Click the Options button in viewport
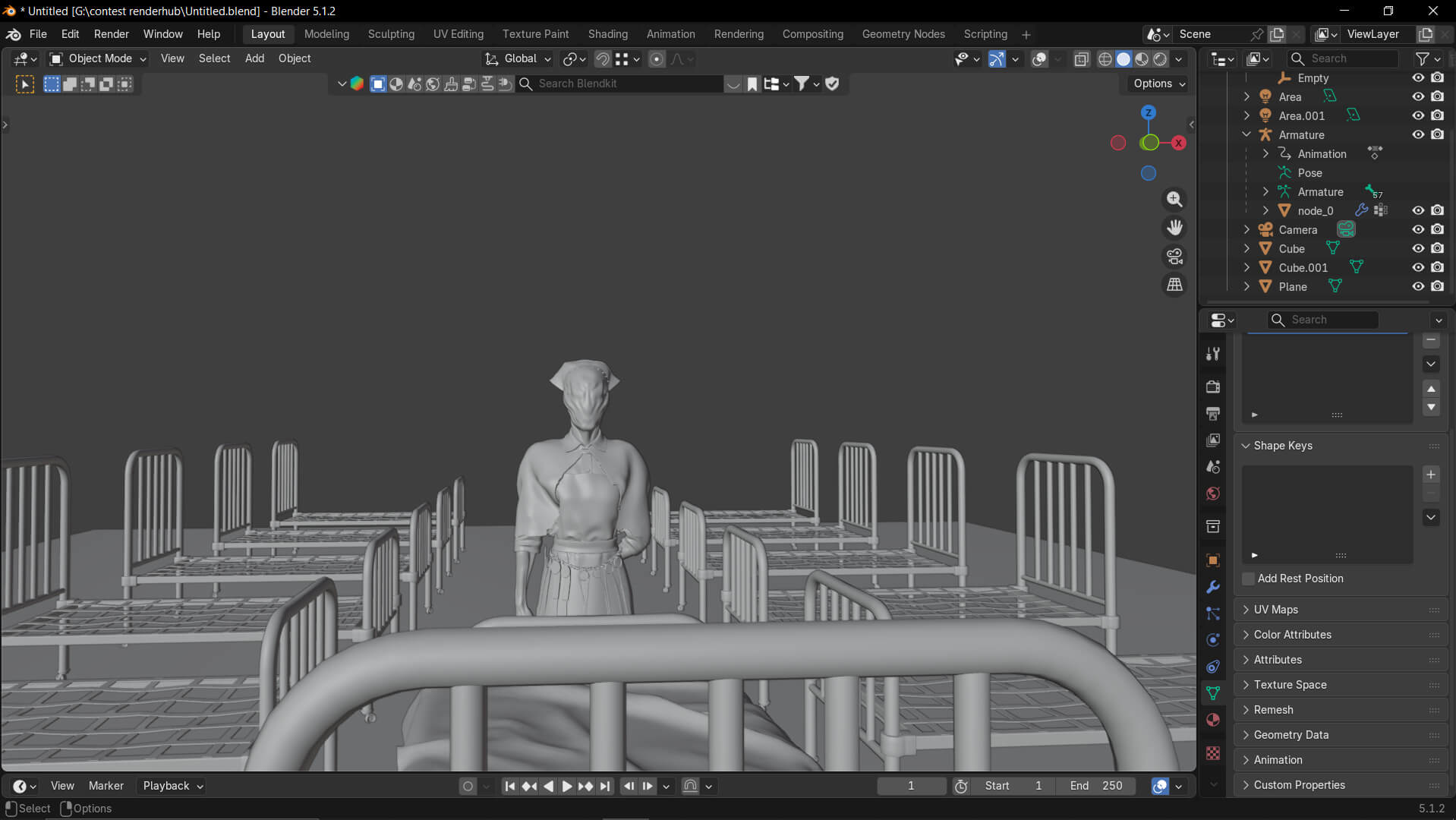 point(1158,84)
